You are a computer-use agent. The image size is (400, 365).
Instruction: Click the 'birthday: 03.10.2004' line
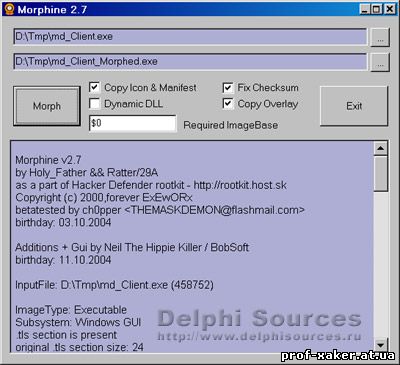coord(63,222)
